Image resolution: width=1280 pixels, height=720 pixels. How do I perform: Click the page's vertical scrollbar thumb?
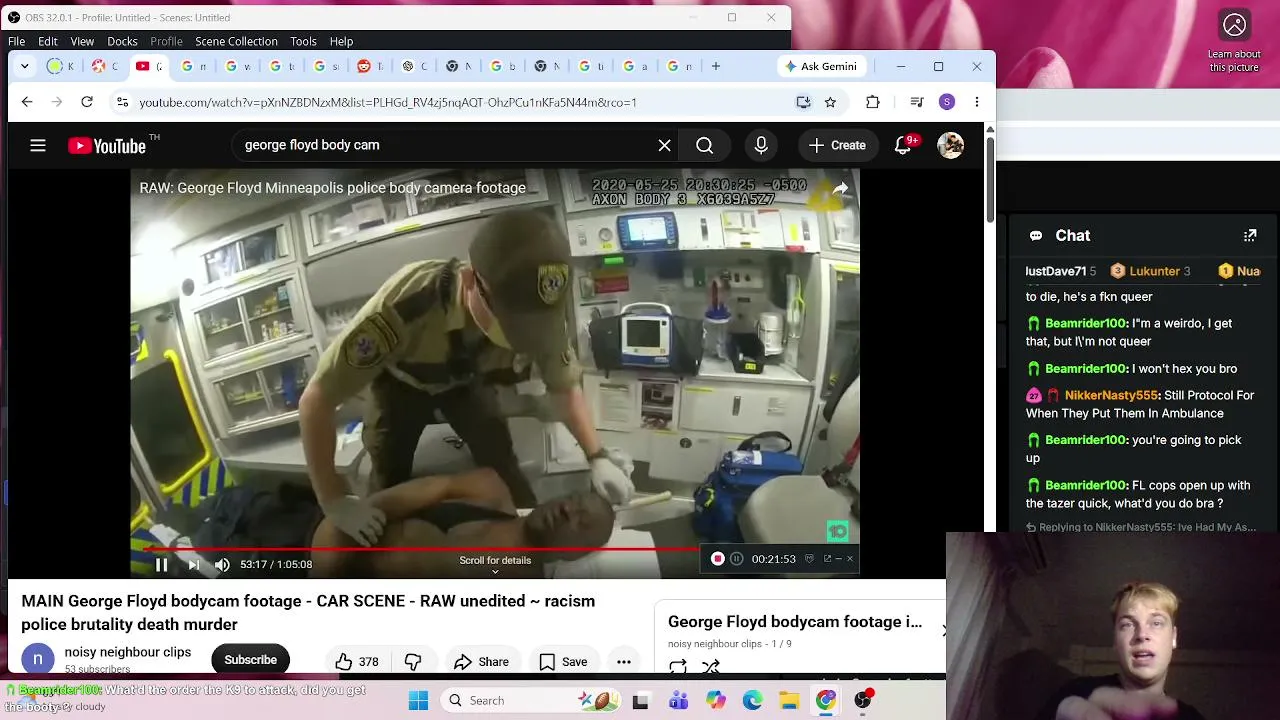click(990, 179)
